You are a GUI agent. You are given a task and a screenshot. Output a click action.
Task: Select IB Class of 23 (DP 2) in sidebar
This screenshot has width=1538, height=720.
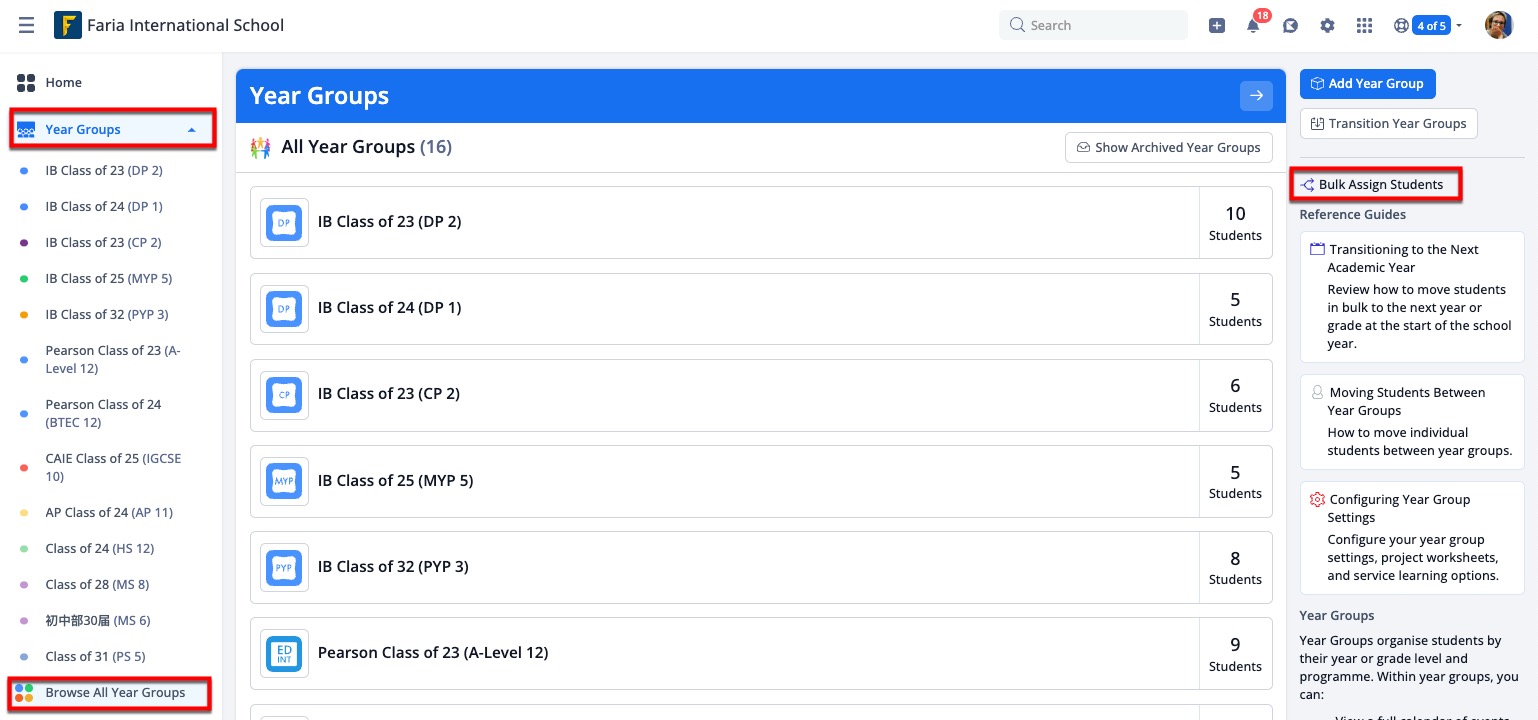(x=104, y=170)
